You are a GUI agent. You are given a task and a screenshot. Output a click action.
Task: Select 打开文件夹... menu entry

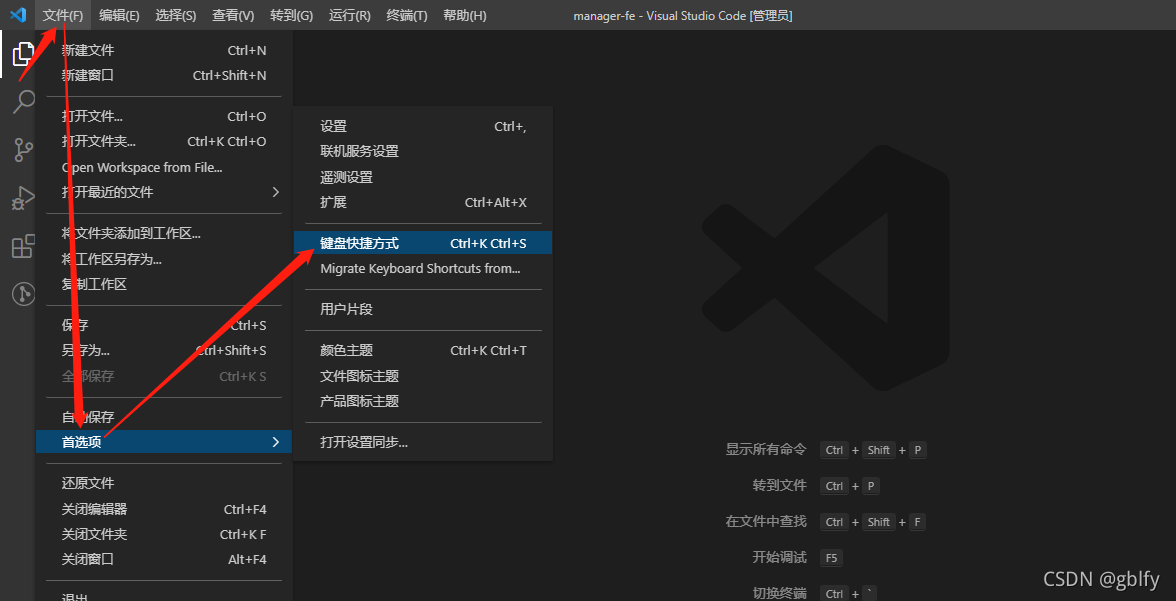coord(164,141)
